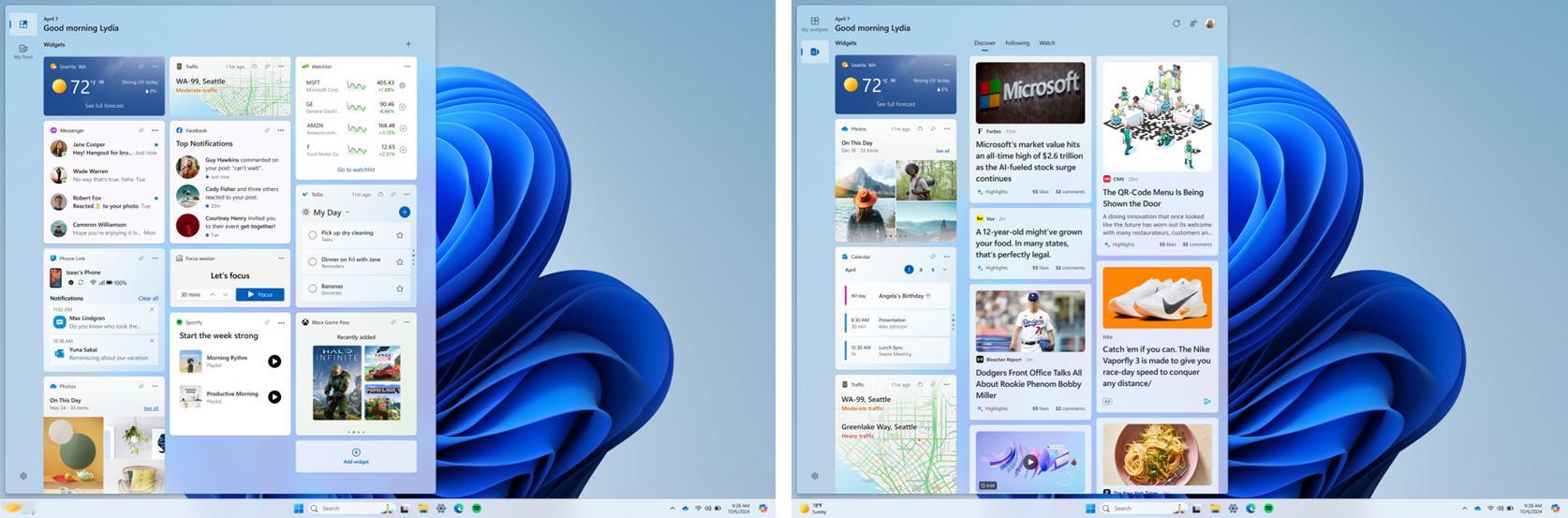Screen dimensions: 1568x518
Task: Click the Nike ad info icon
Action: click(1207, 401)
